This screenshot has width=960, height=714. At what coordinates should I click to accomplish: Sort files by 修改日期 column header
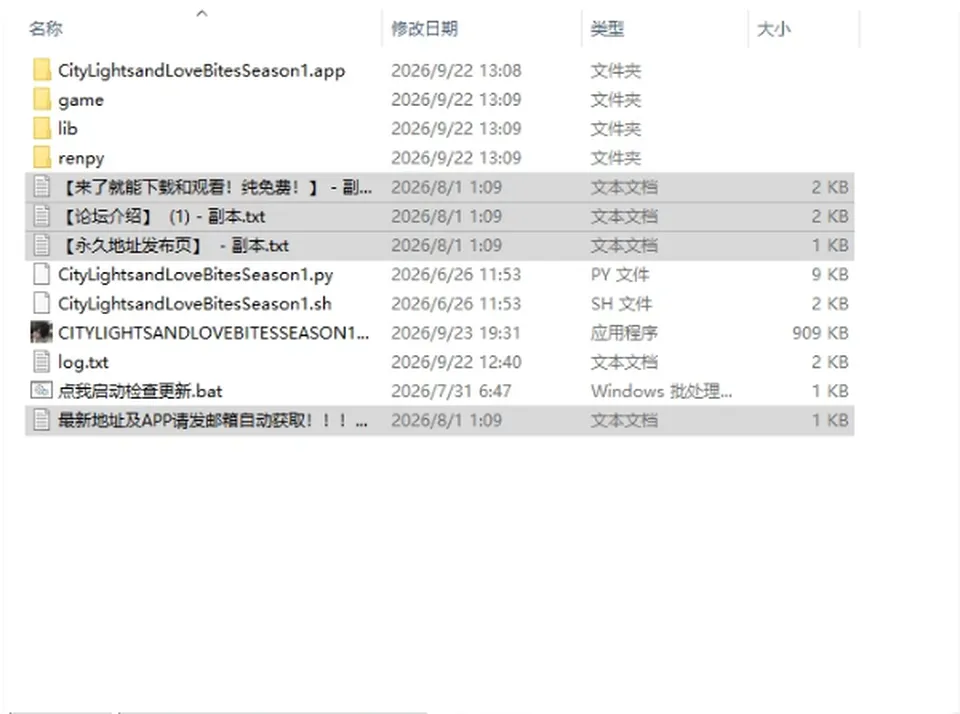click(x=424, y=29)
